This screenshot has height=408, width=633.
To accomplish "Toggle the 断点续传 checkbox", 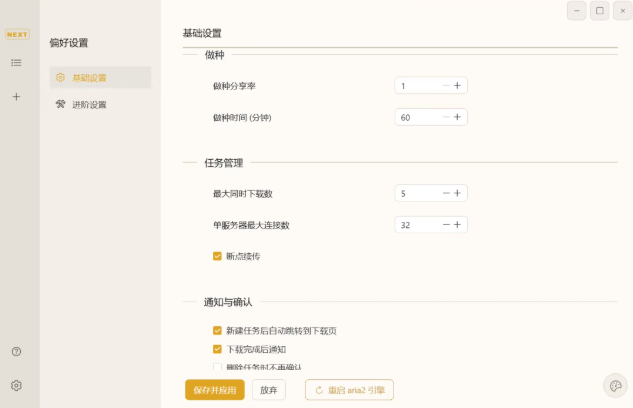I will tap(217, 256).
